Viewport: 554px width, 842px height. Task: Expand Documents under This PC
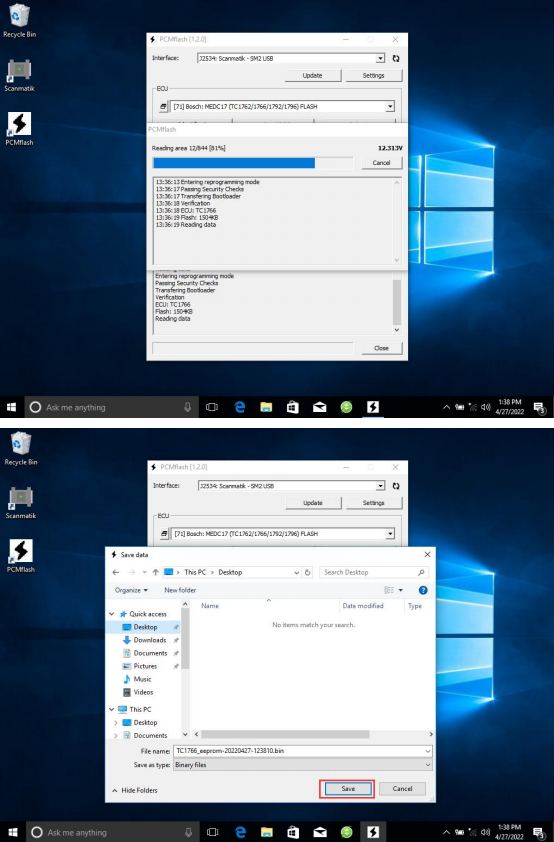coord(116,736)
